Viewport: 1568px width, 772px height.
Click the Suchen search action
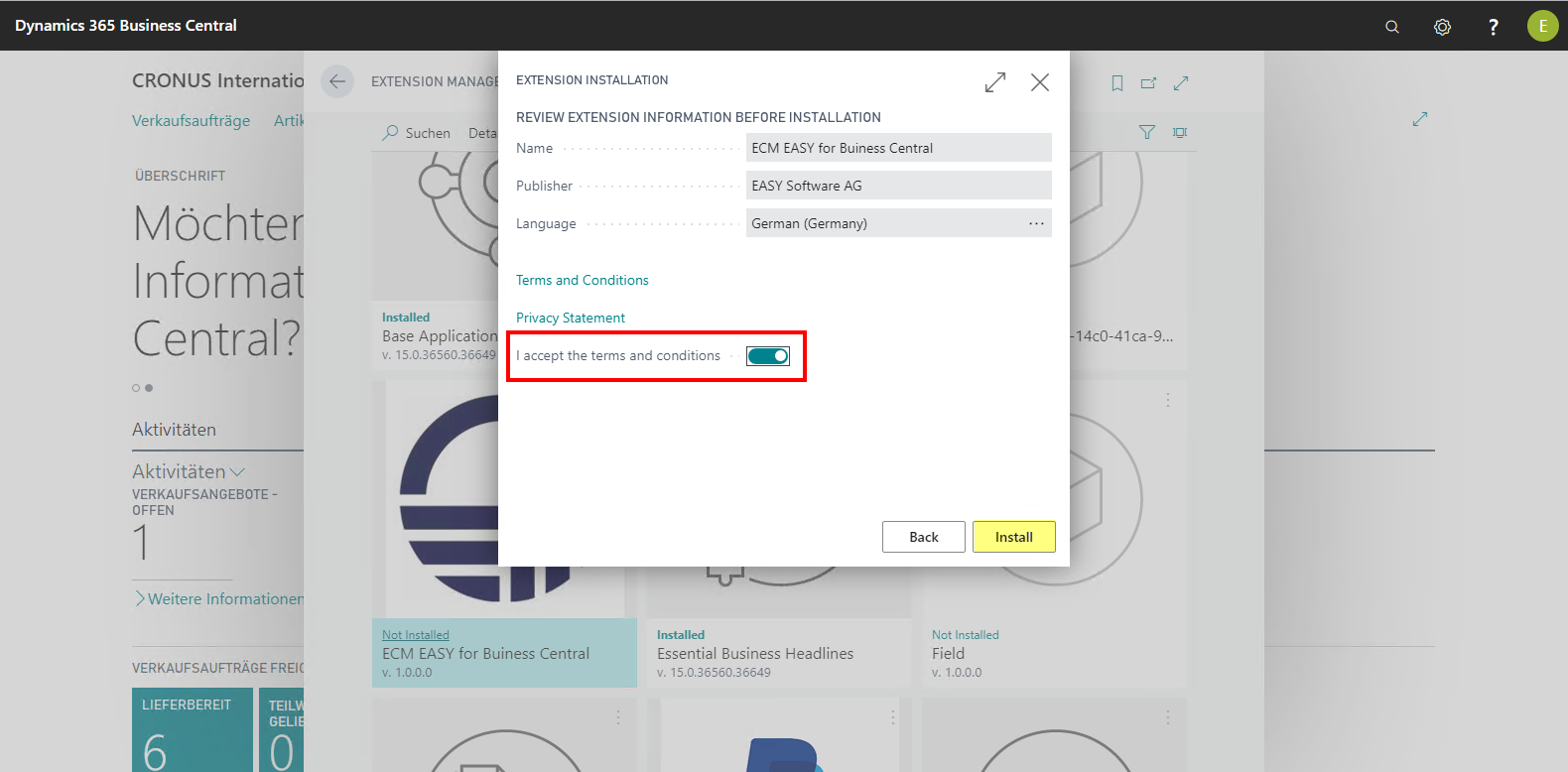tap(417, 133)
